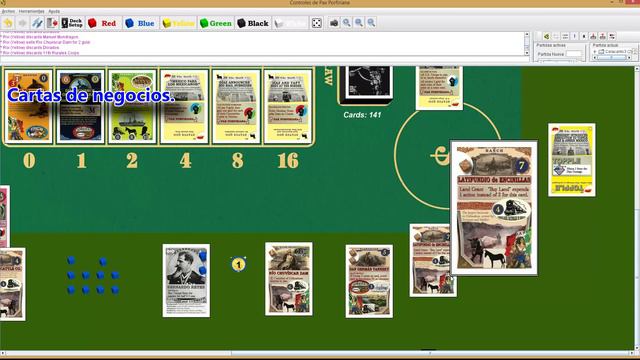Step forward through the logfile
640x360 pixels.
22,23
